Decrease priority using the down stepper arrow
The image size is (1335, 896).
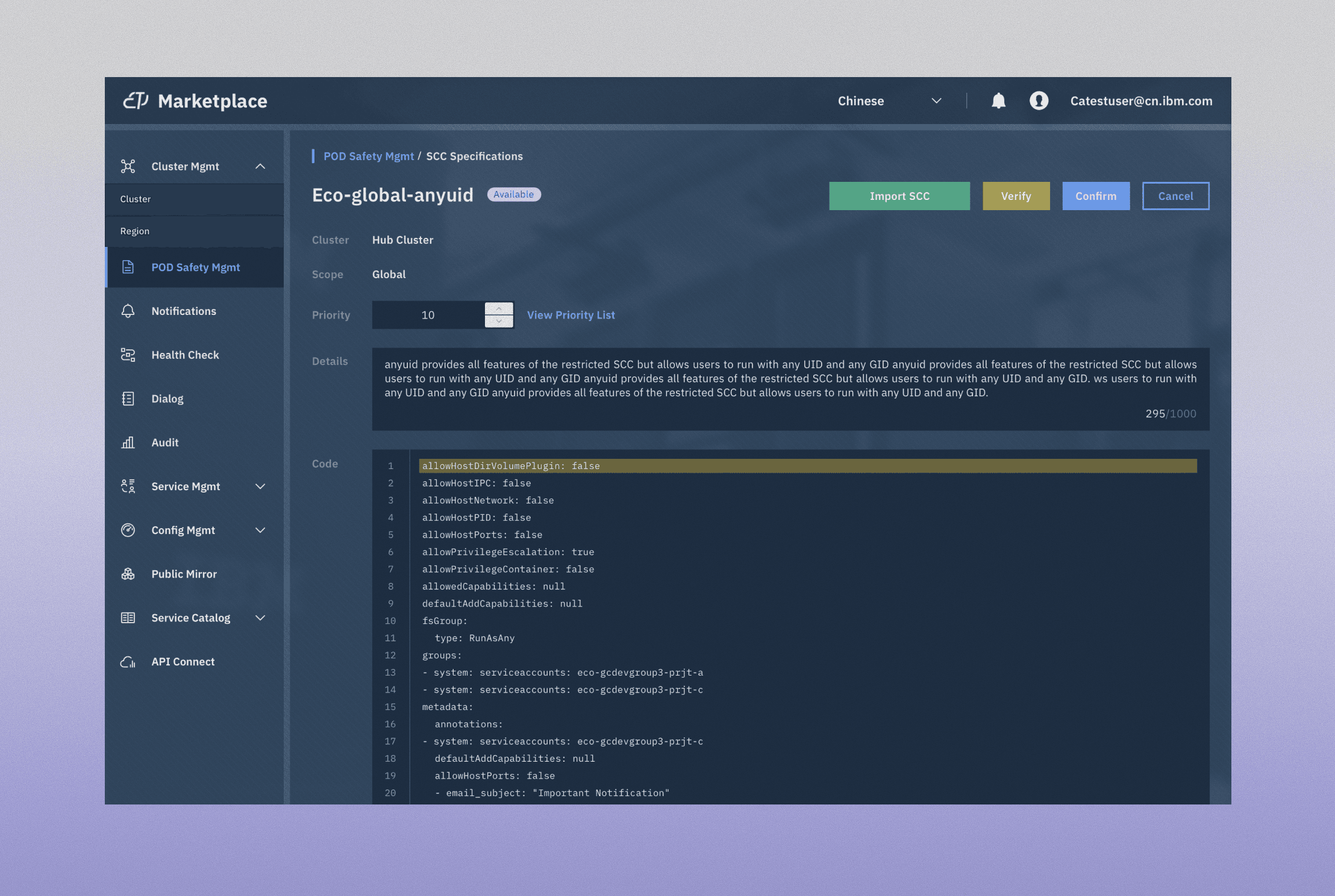[499, 322]
